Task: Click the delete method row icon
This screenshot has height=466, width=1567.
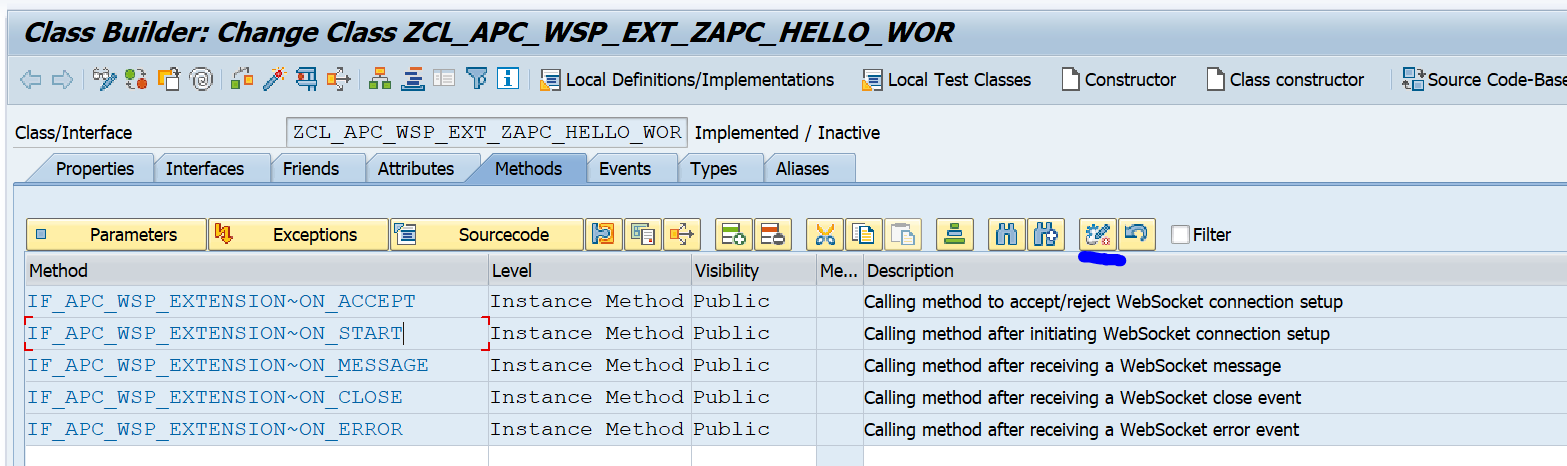Action: (x=772, y=235)
